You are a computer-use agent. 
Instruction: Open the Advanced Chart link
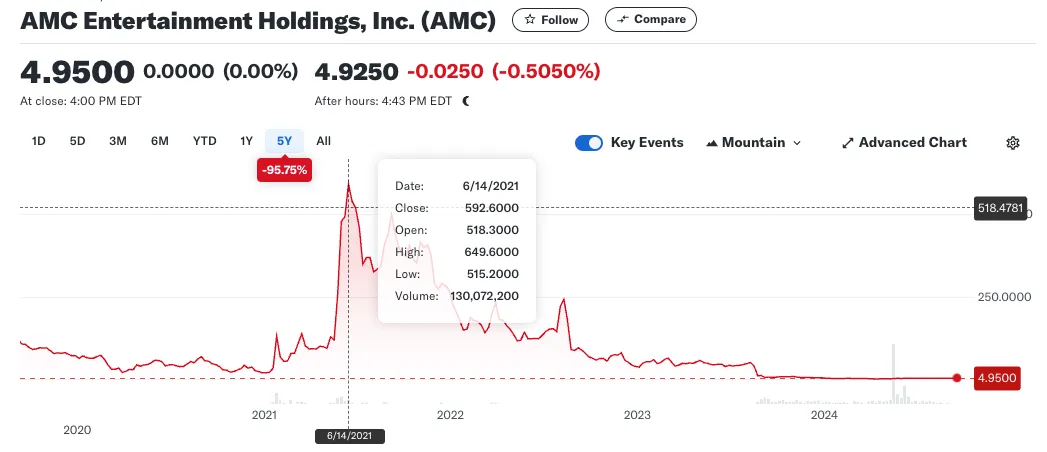pos(905,143)
